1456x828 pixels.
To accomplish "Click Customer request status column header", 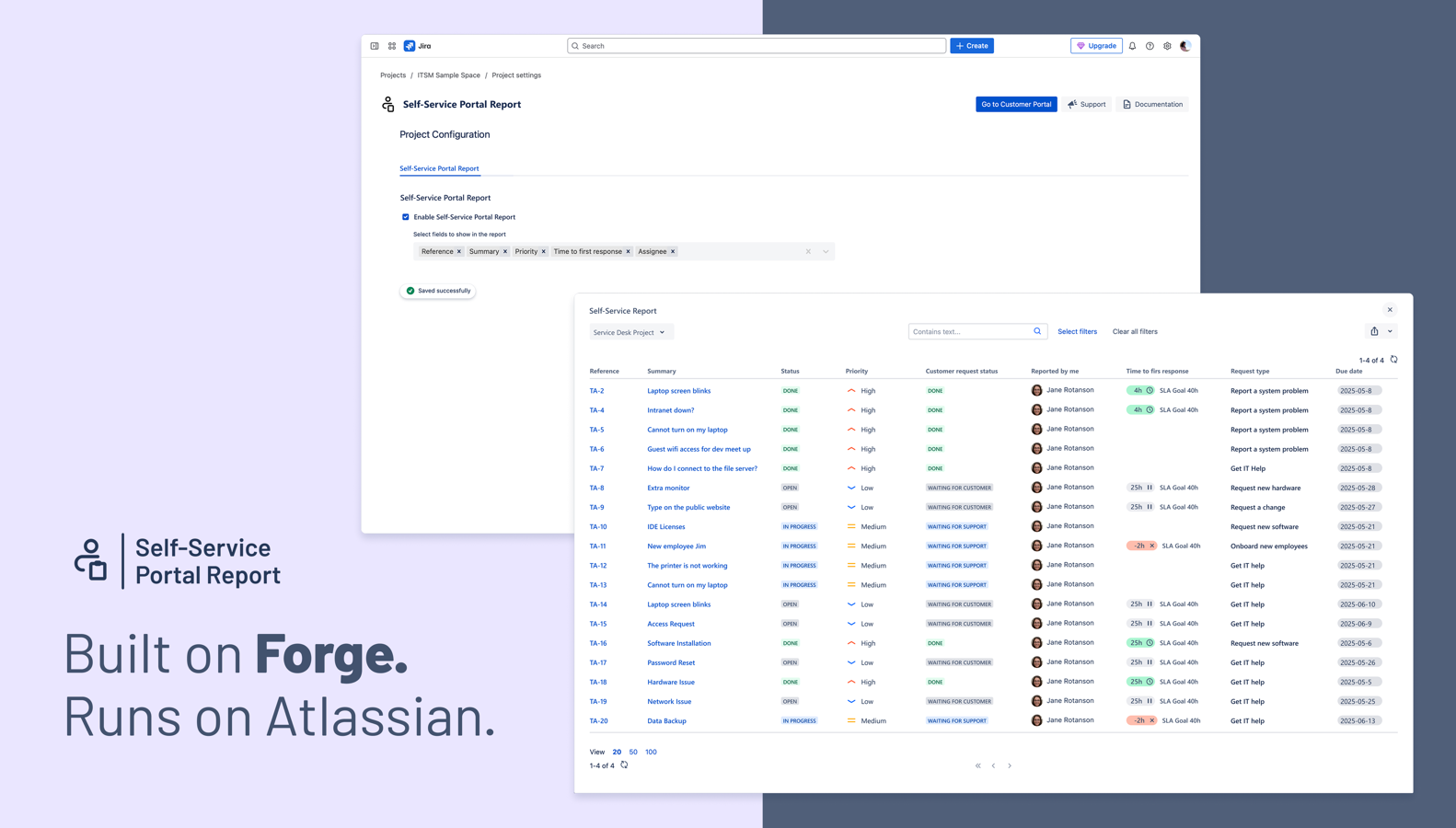I will 962,371.
